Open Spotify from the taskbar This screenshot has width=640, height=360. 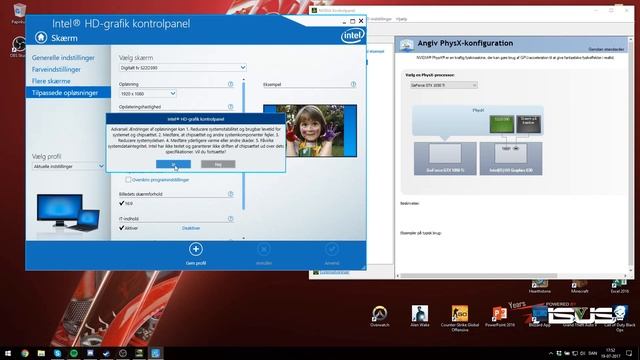tap(74, 353)
